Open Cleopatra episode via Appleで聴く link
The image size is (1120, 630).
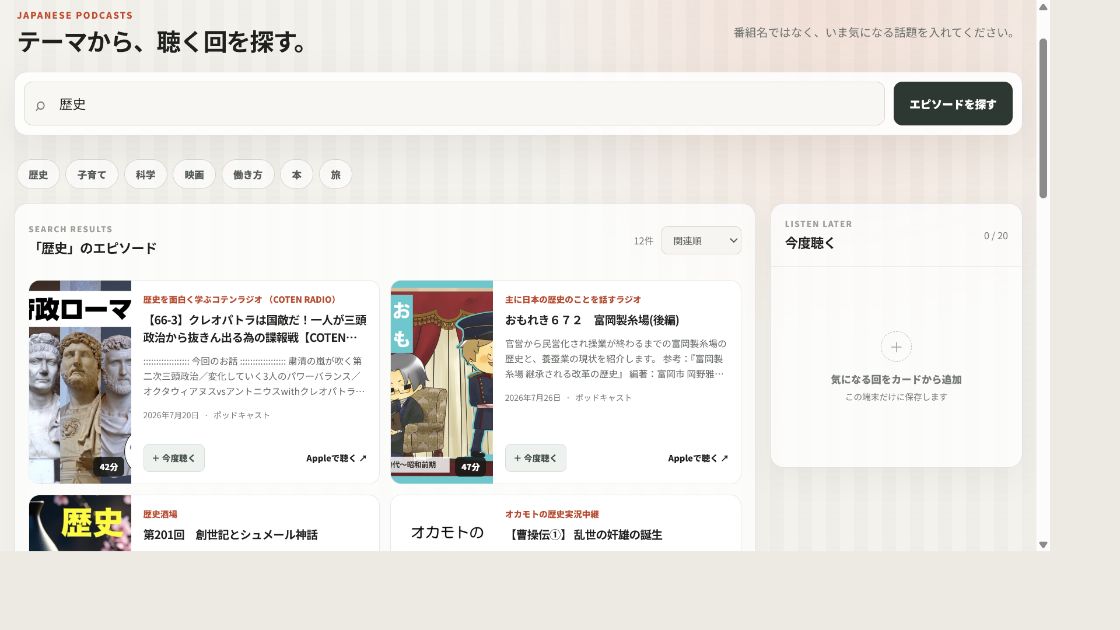click(x=336, y=458)
